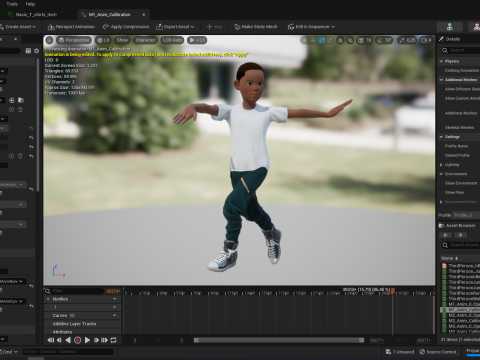Collapse the Additional Meshes section
This screenshot has height=360, width=480.
click(441, 80)
